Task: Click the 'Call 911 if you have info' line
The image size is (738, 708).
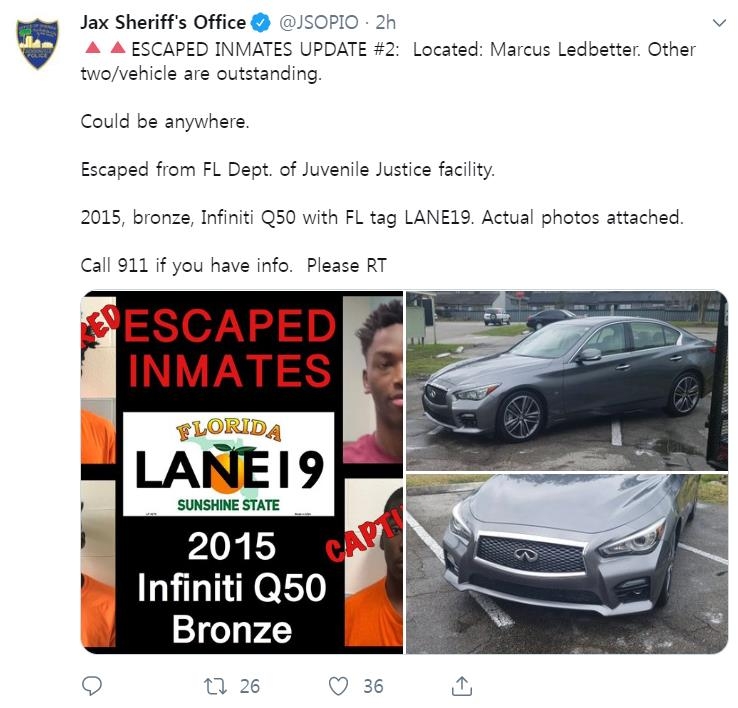Action: click(x=186, y=266)
